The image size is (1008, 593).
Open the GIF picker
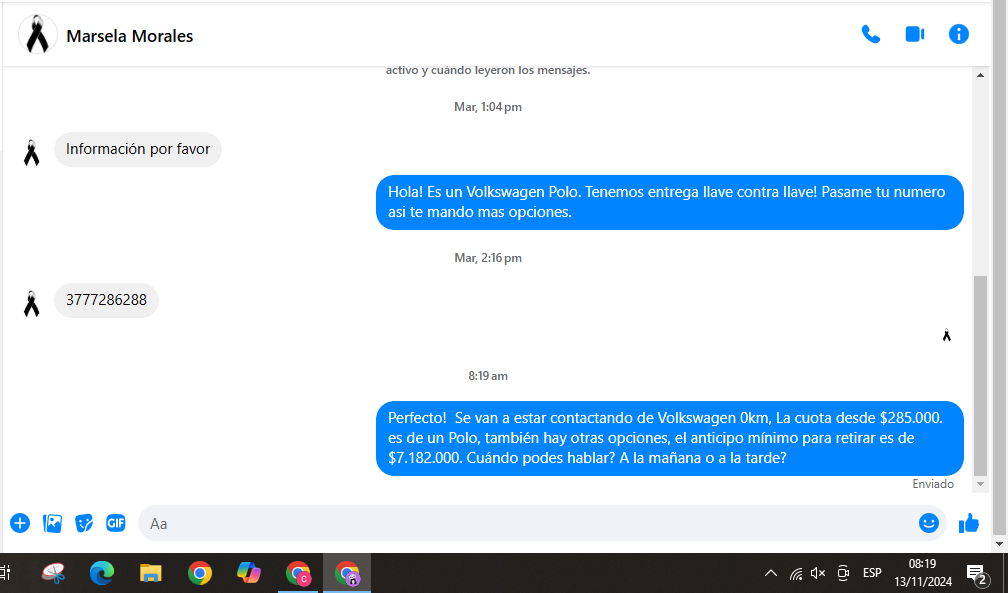(116, 523)
